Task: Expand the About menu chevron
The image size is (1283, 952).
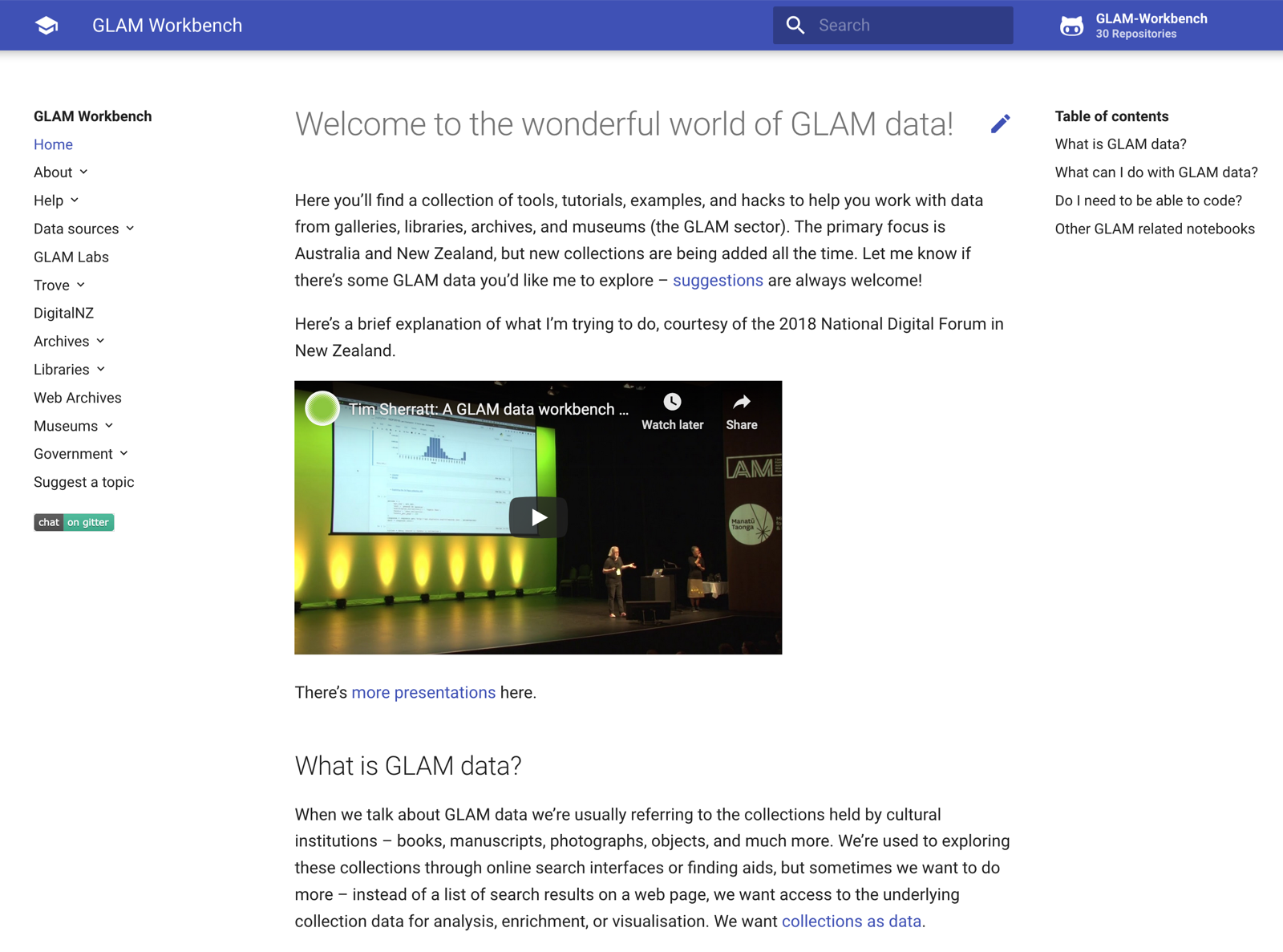Action: [83, 172]
